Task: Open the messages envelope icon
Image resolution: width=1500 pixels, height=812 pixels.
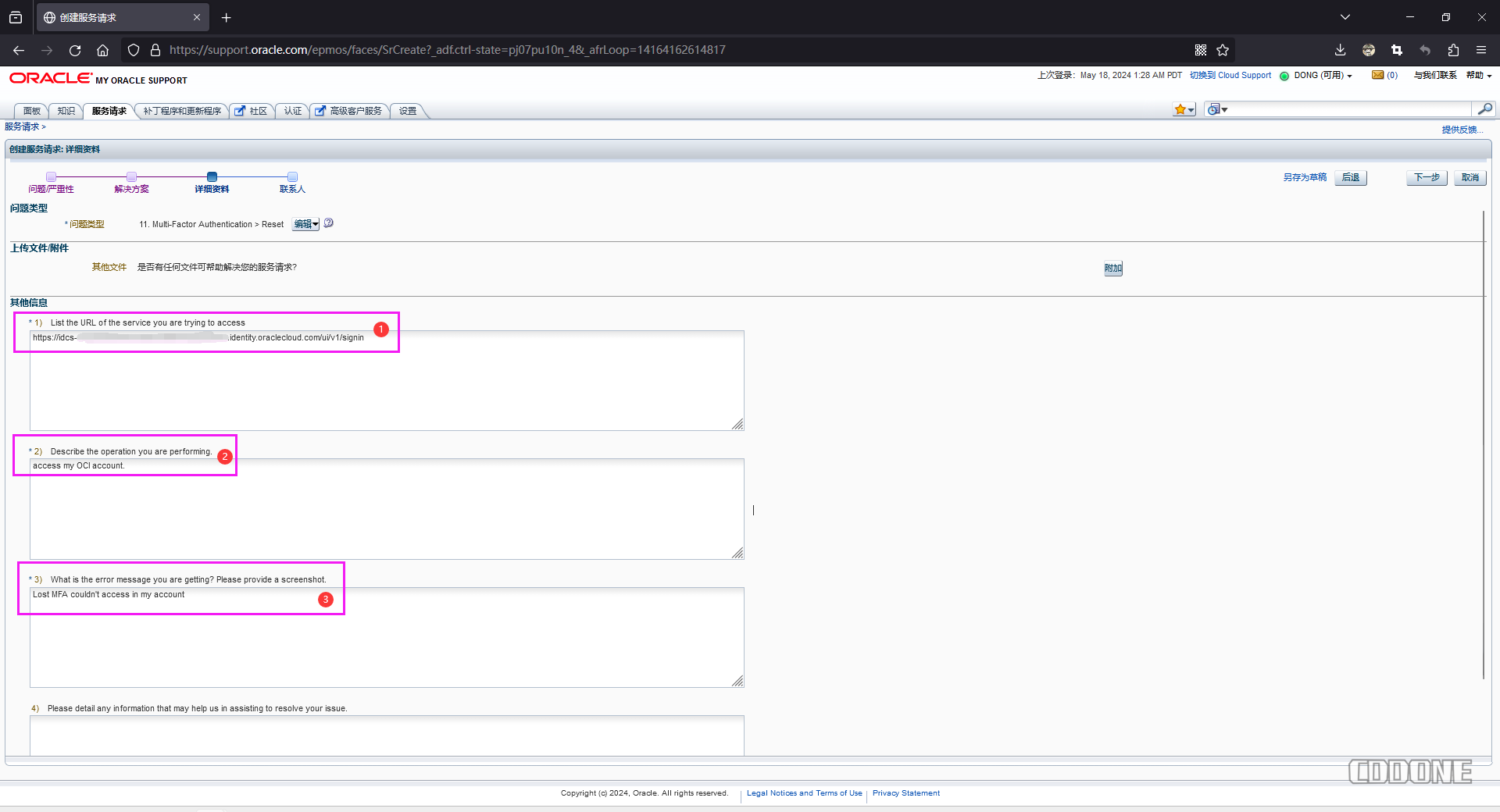Action: [x=1378, y=75]
